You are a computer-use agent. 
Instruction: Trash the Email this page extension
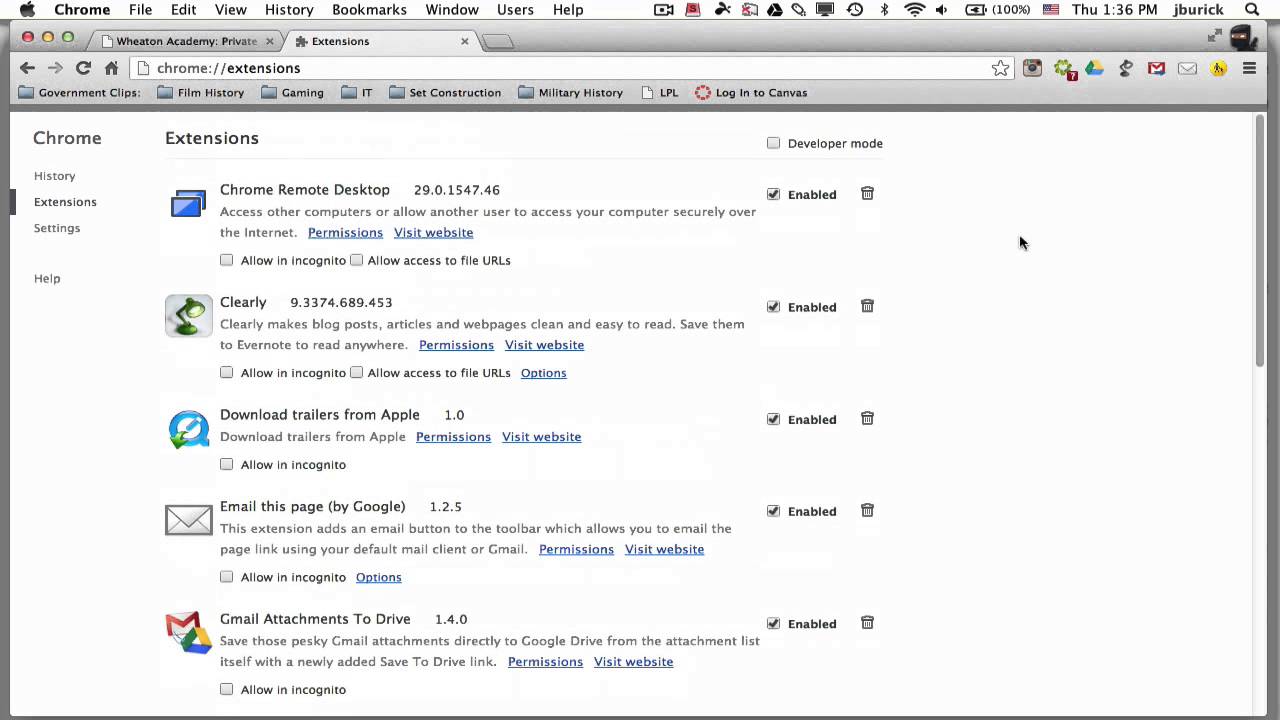click(x=867, y=510)
